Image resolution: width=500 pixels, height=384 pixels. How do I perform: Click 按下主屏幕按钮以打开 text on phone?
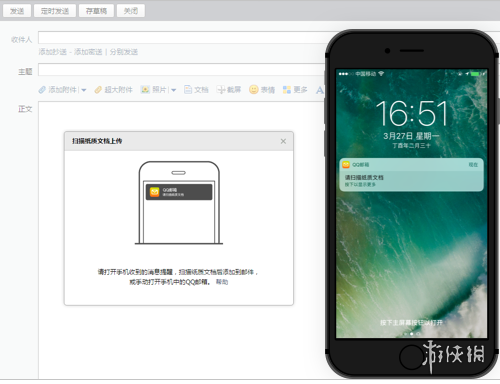[x=411, y=323]
